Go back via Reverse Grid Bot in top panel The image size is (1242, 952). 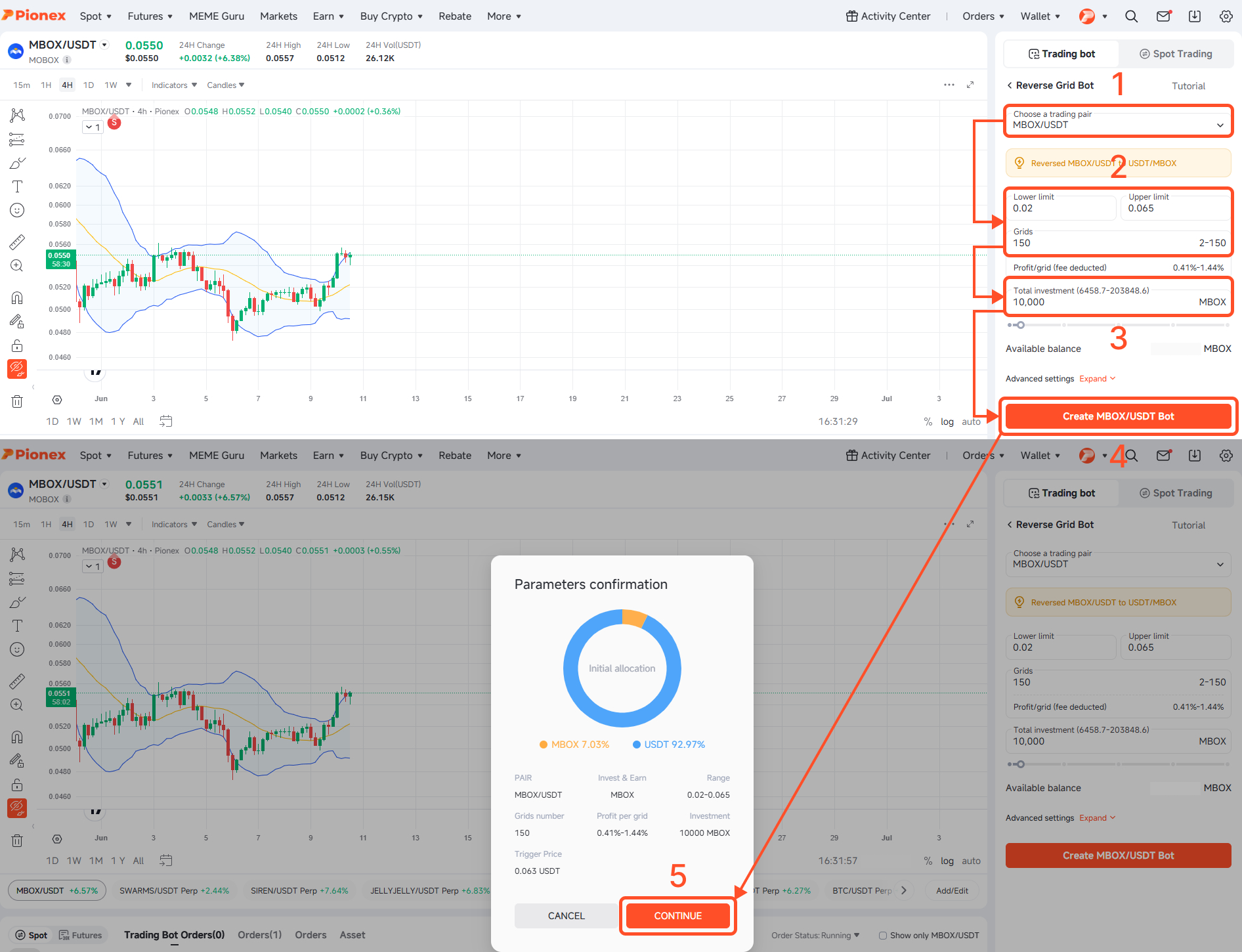tap(1050, 85)
